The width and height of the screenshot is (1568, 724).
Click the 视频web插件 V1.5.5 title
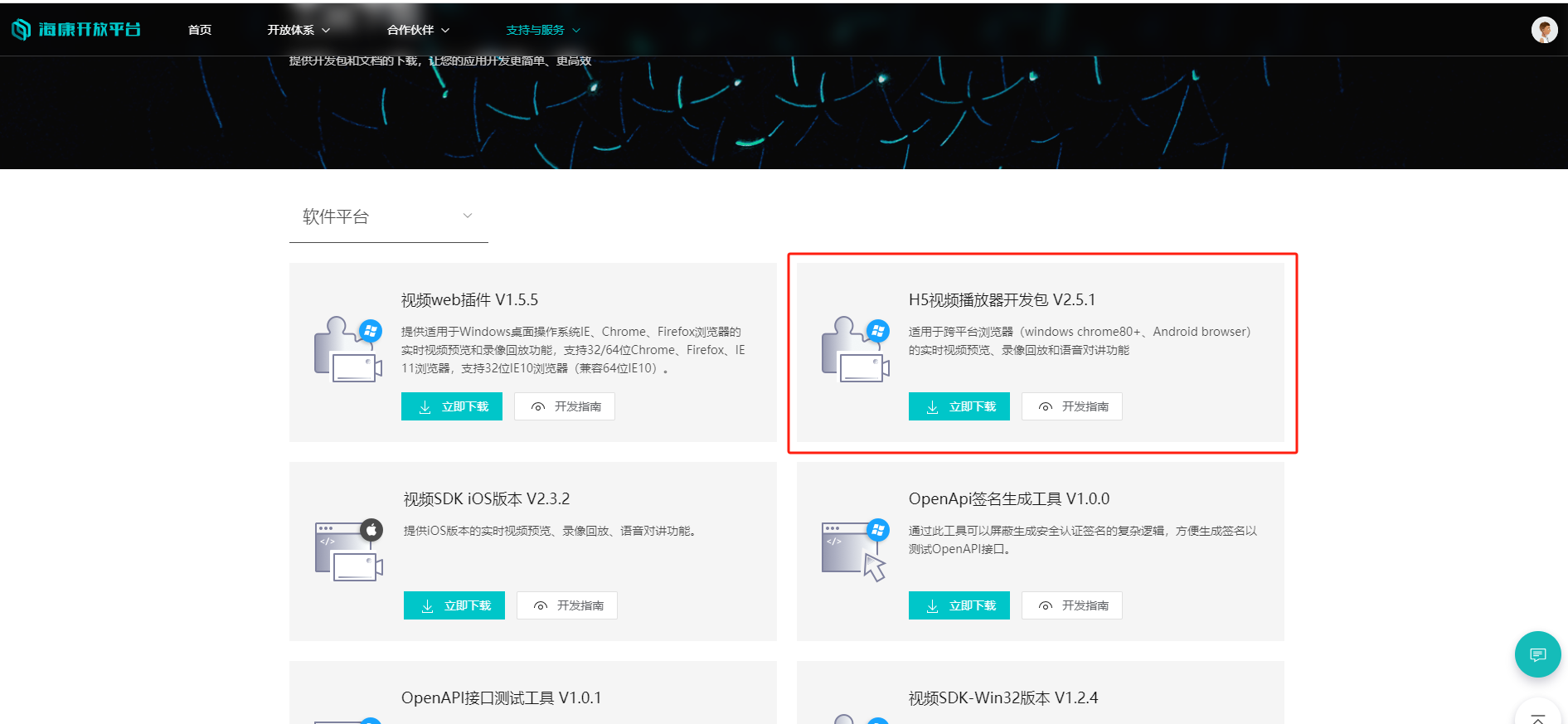pos(469,299)
